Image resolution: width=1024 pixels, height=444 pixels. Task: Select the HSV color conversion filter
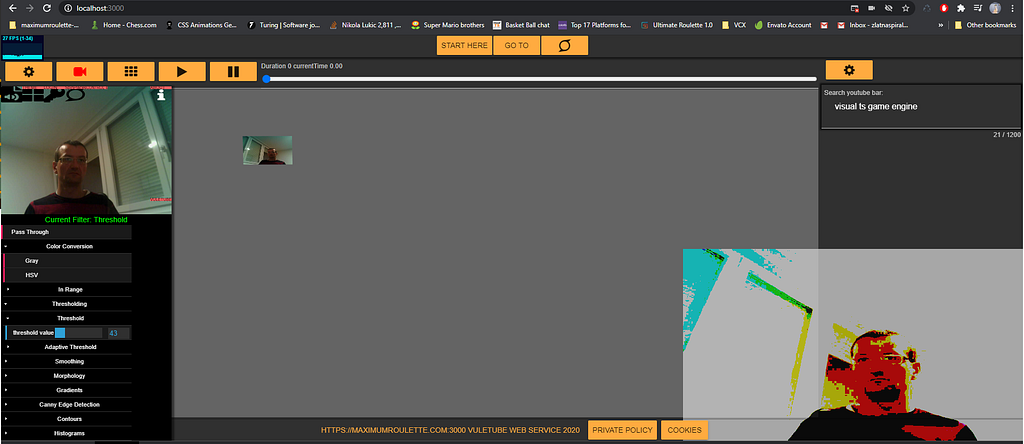click(x=69, y=275)
